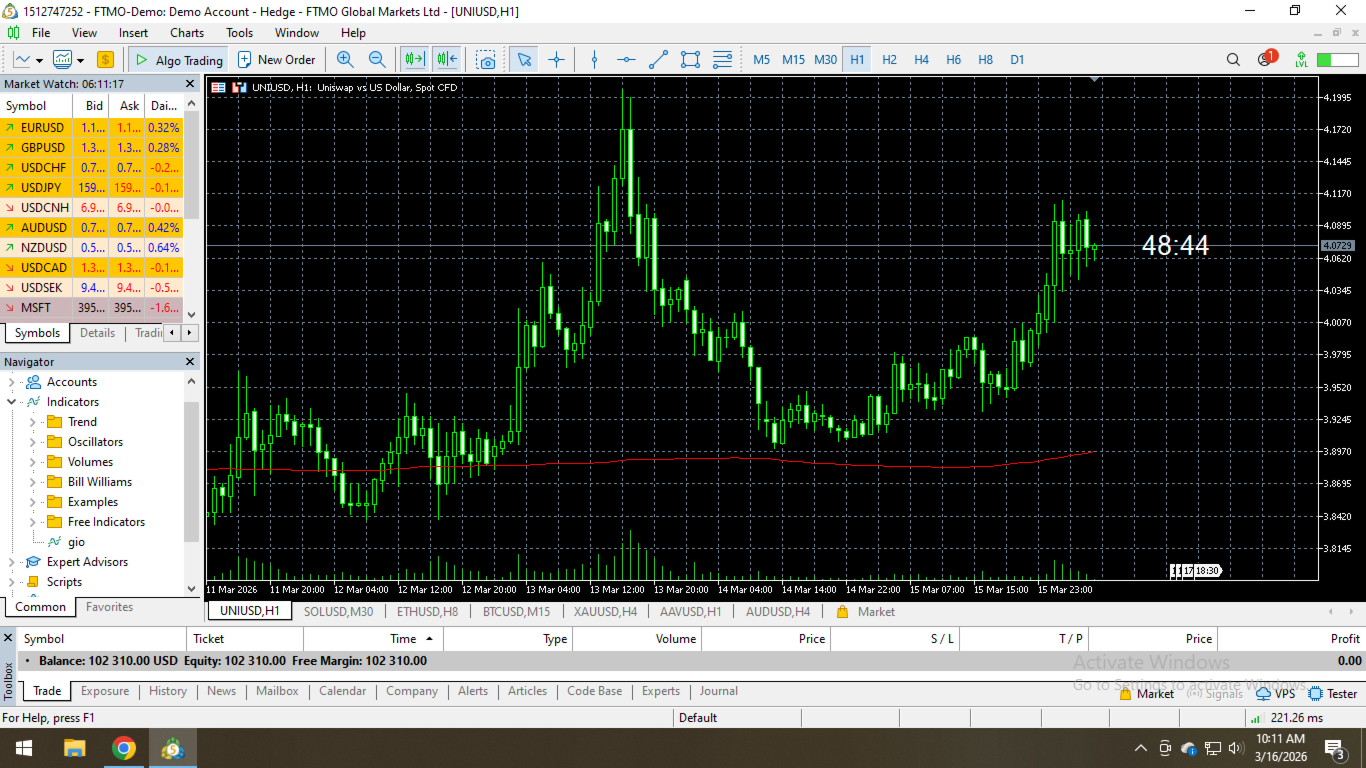Click the green connection battery indicator
The image size is (1366, 768).
coord(1337,60)
